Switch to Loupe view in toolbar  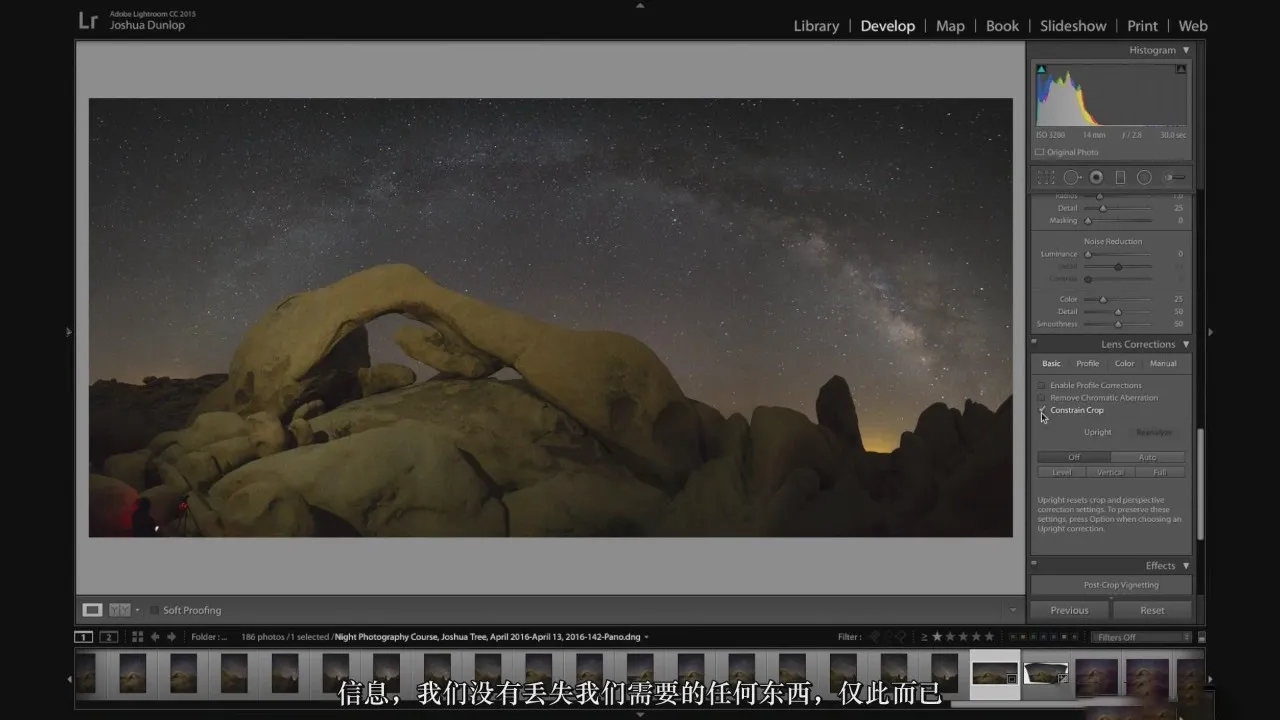pos(92,610)
